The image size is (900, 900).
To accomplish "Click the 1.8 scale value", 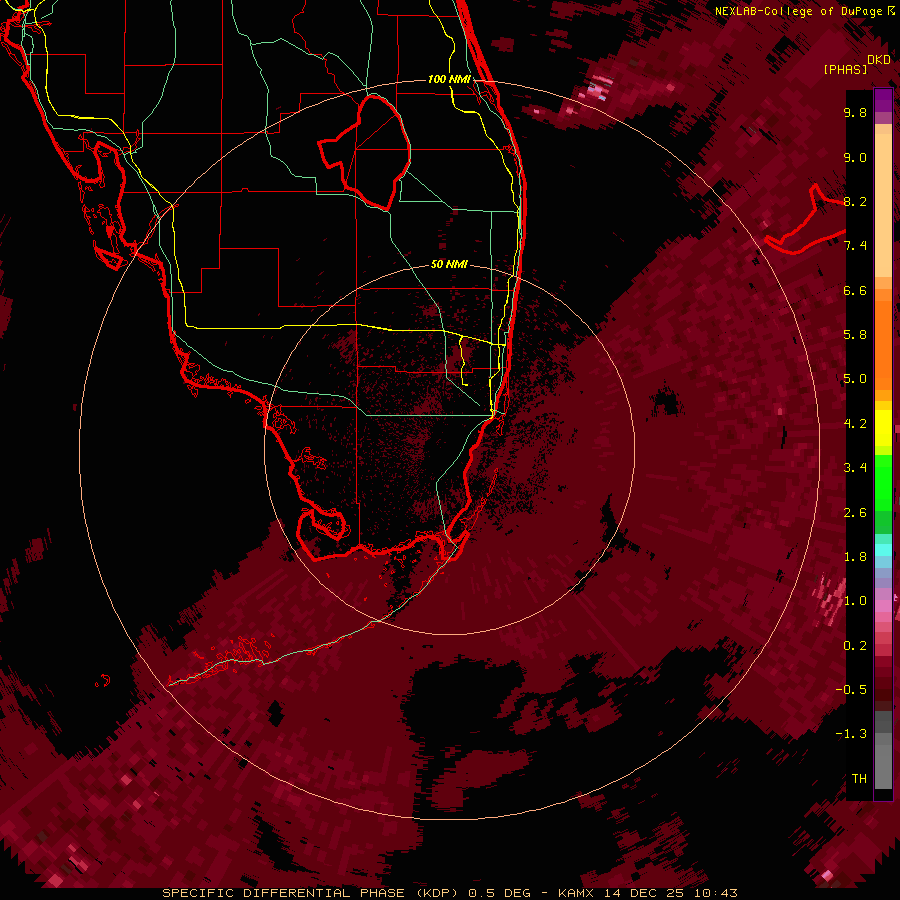I will click(855, 557).
